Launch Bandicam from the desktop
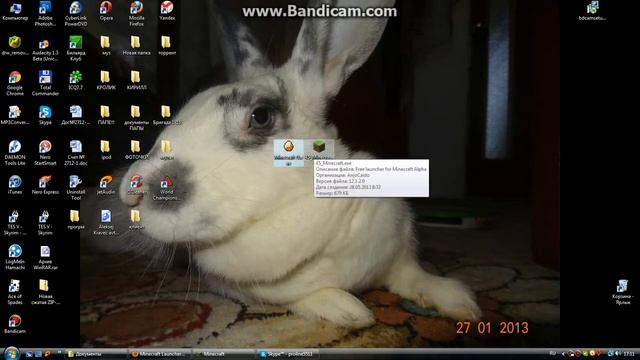640x360 pixels. pyautogui.click(x=15, y=324)
